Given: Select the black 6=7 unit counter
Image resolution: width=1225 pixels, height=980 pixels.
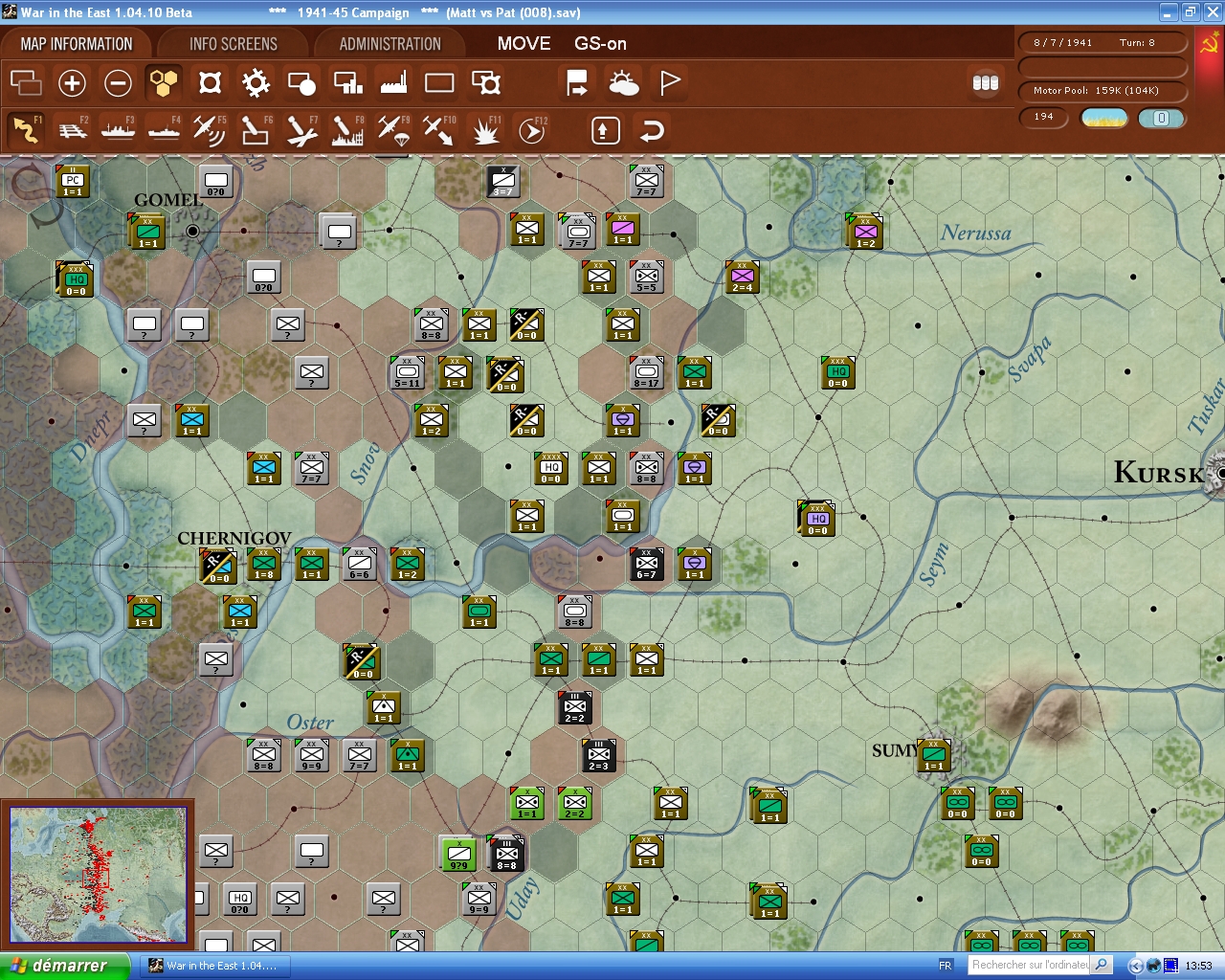Looking at the screenshot, I should [647, 564].
